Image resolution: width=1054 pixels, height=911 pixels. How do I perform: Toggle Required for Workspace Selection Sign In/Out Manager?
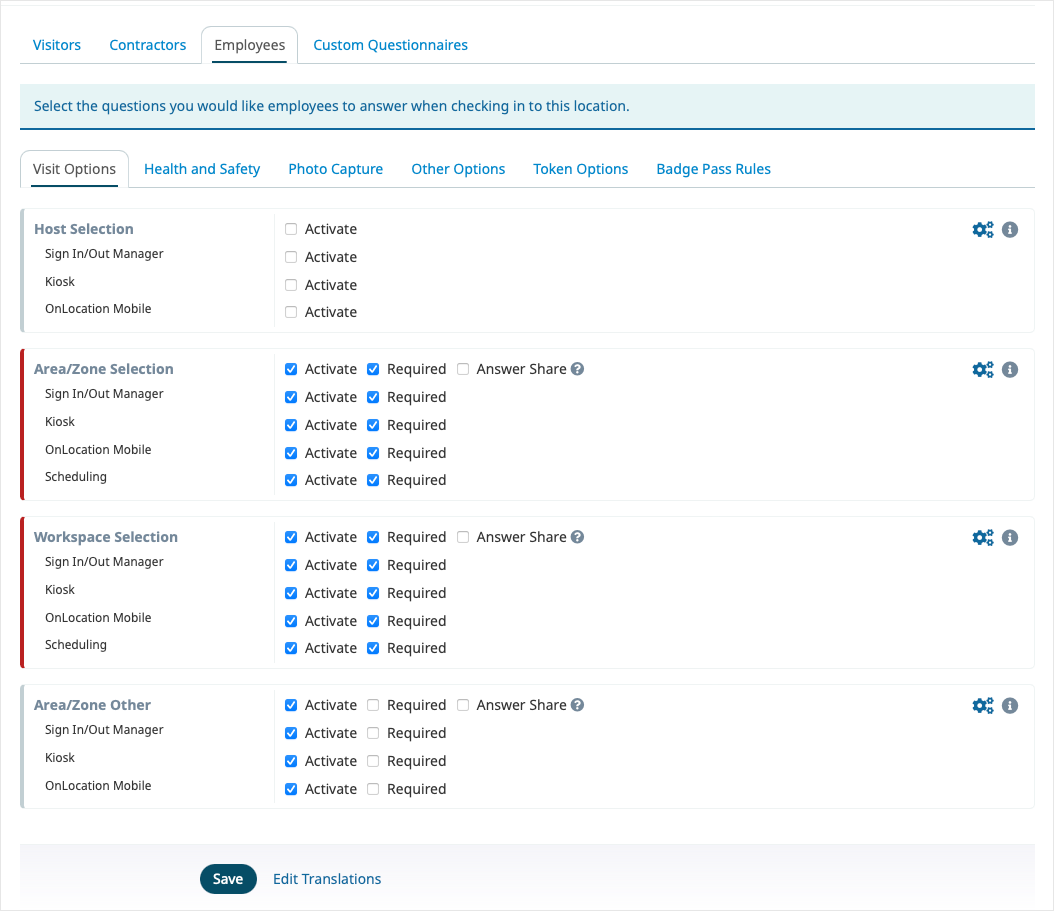coord(373,565)
